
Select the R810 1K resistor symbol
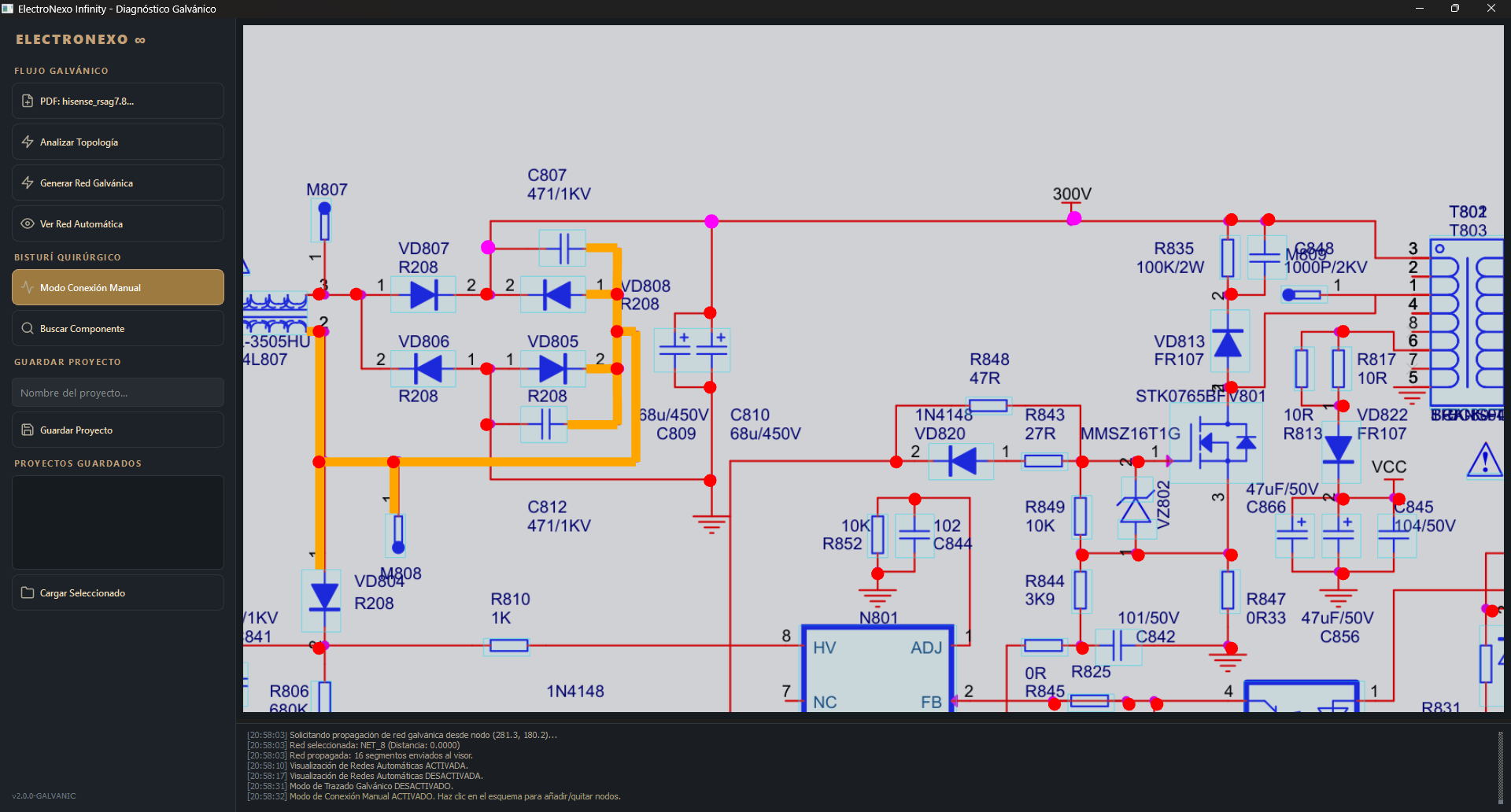click(x=508, y=646)
